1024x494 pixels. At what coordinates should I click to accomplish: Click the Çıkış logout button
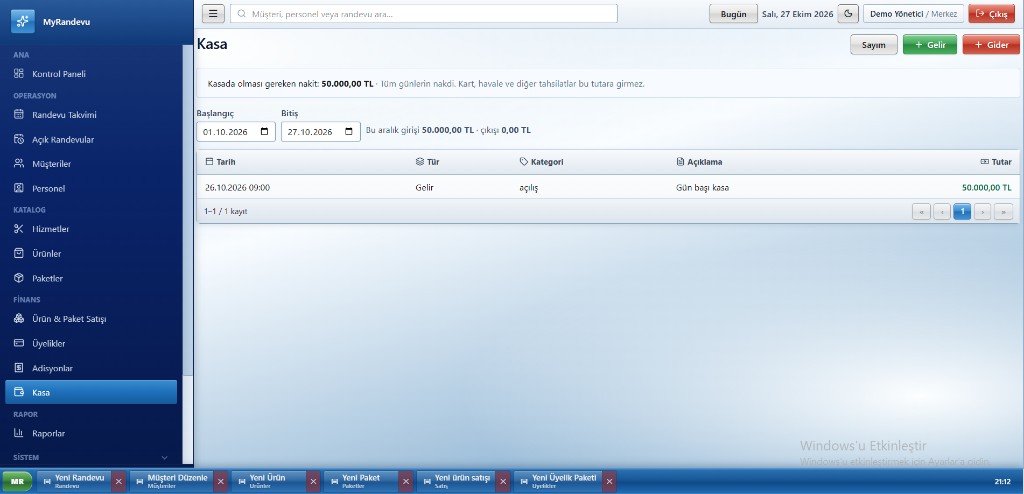[x=991, y=14]
